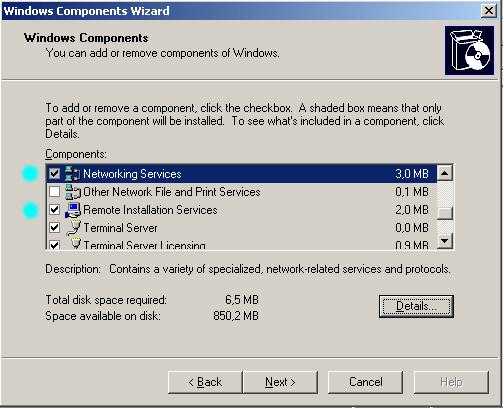503x408 pixels.
Task: Click the 6,5 MB total disk space value
Action: (x=242, y=300)
